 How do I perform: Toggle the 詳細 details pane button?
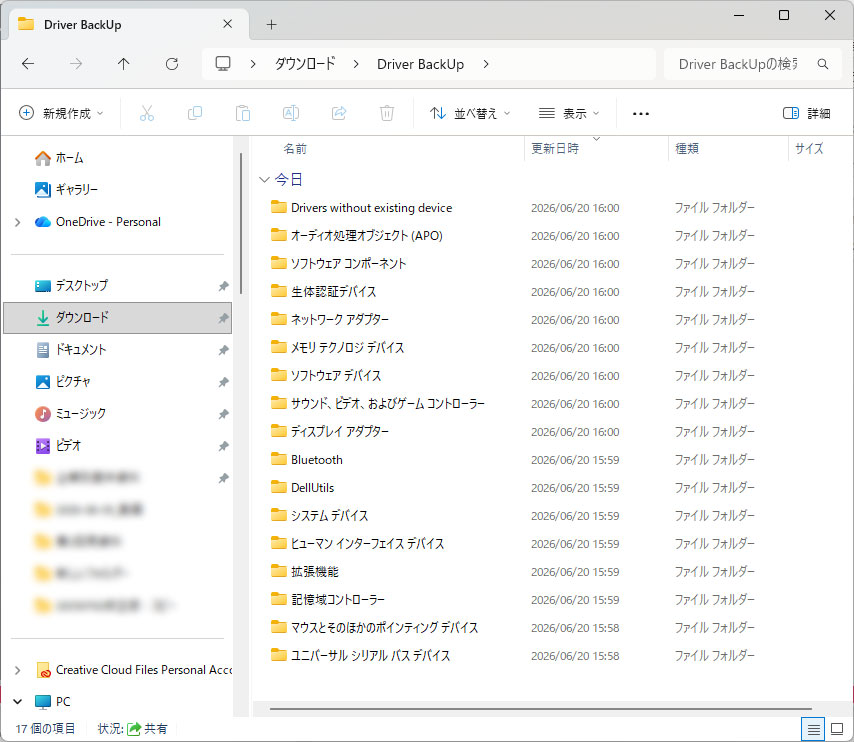pos(806,113)
